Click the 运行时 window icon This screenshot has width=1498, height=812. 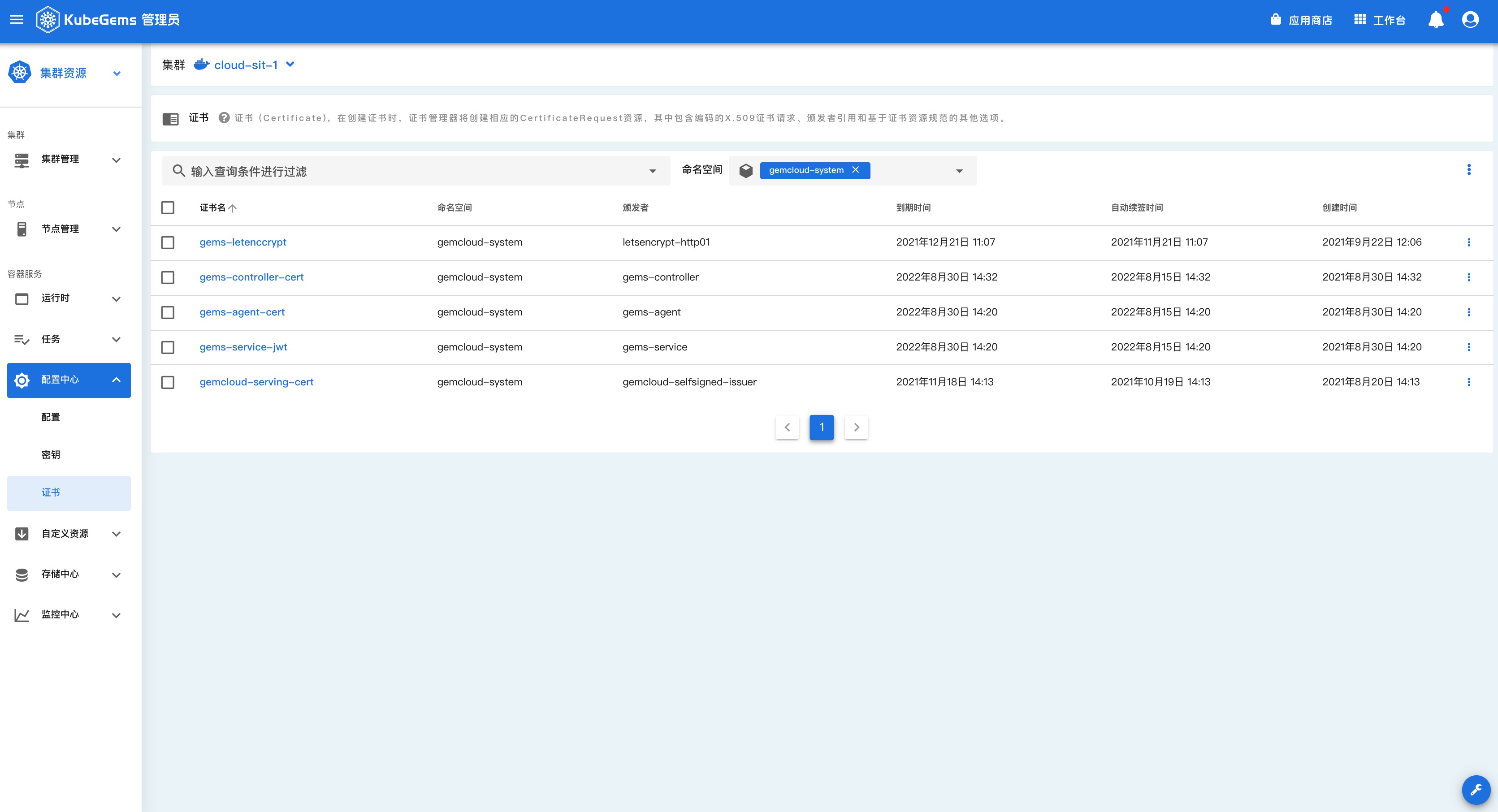(22, 299)
